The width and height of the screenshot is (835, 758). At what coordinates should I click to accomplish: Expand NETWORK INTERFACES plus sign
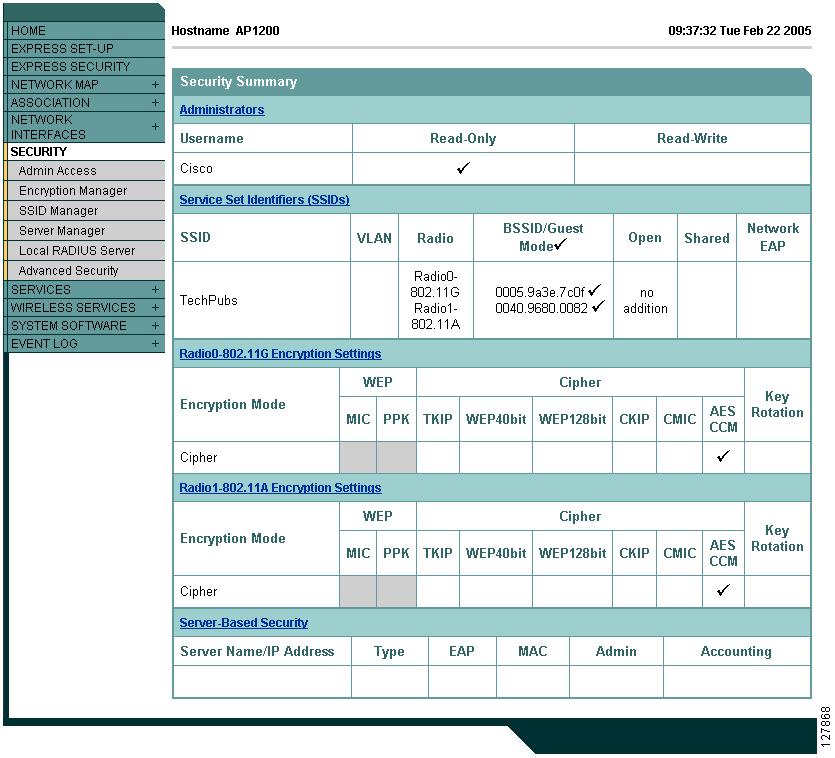point(155,127)
